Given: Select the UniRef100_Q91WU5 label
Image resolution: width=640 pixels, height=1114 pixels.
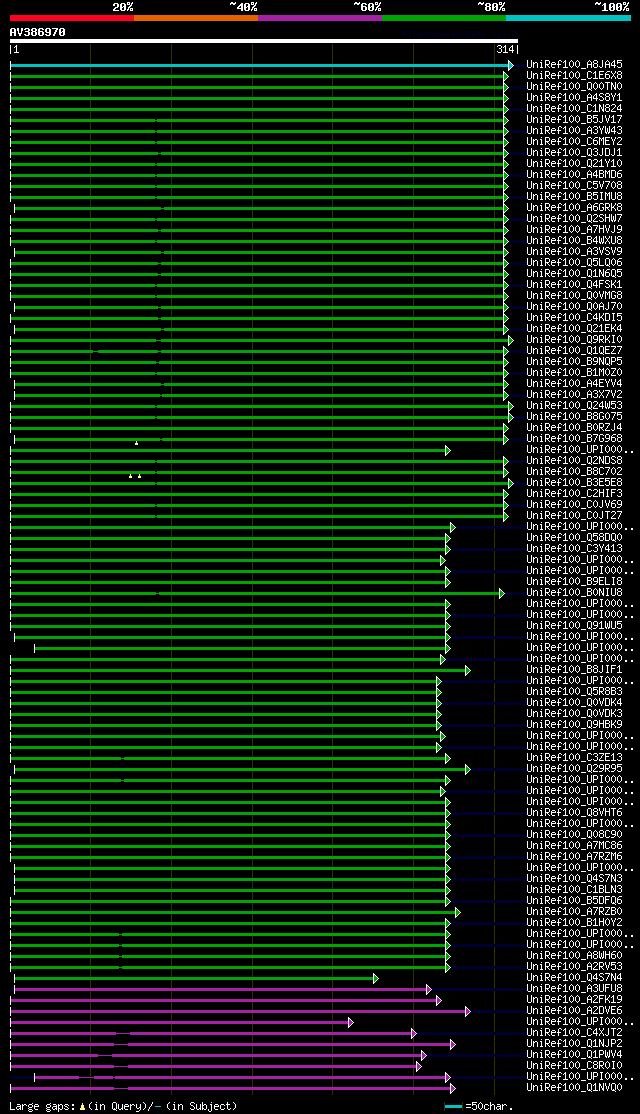Looking at the screenshot, I should coord(575,626).
